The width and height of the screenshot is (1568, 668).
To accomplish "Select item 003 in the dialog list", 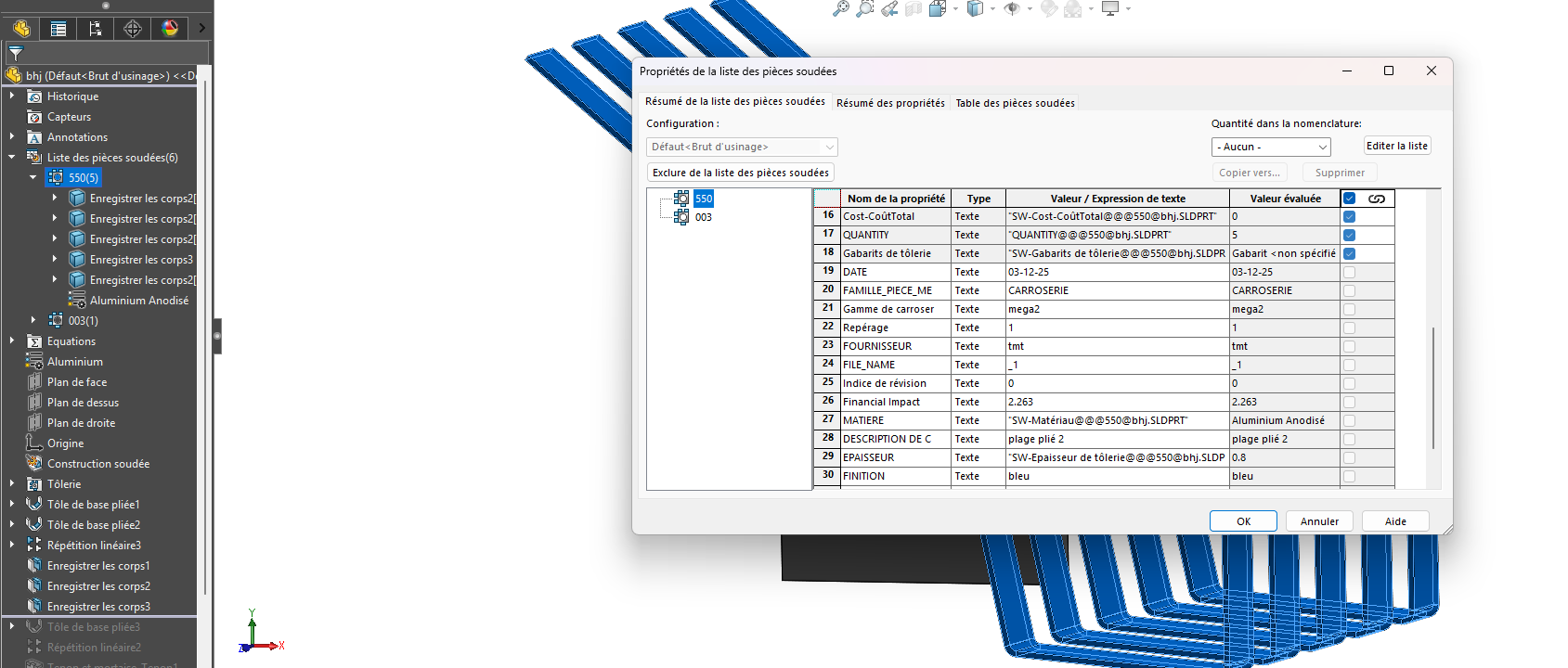I will [x=703, y=217].
